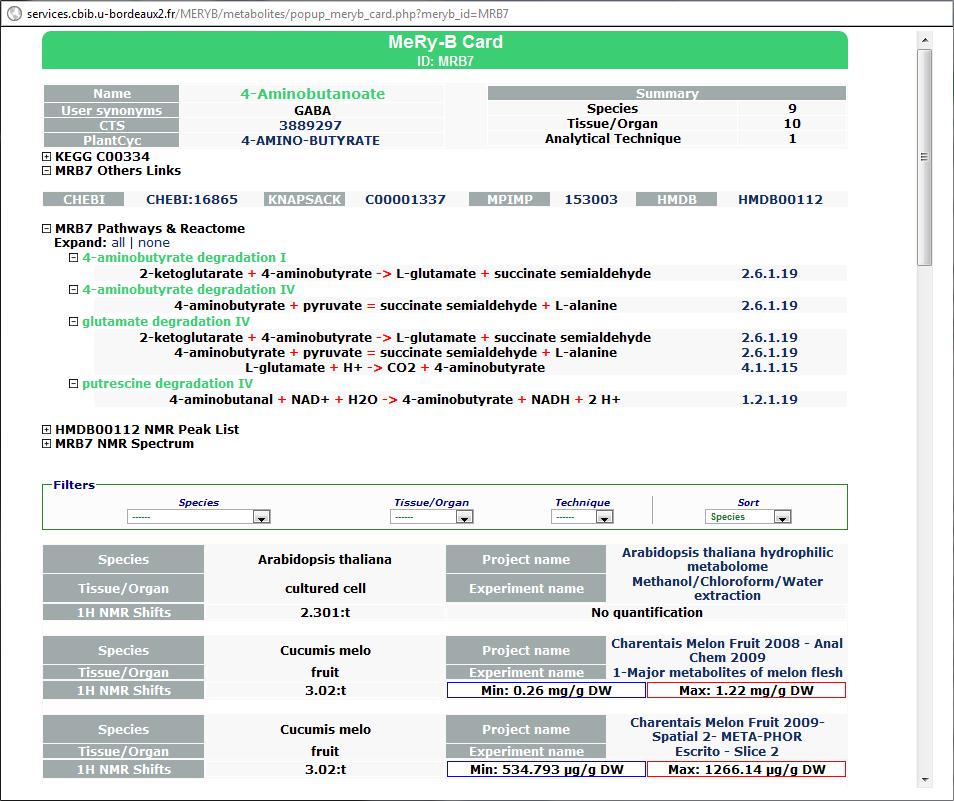
Task: Open the putrescine degradation IV pathway link
Action: tap(167, 384)
